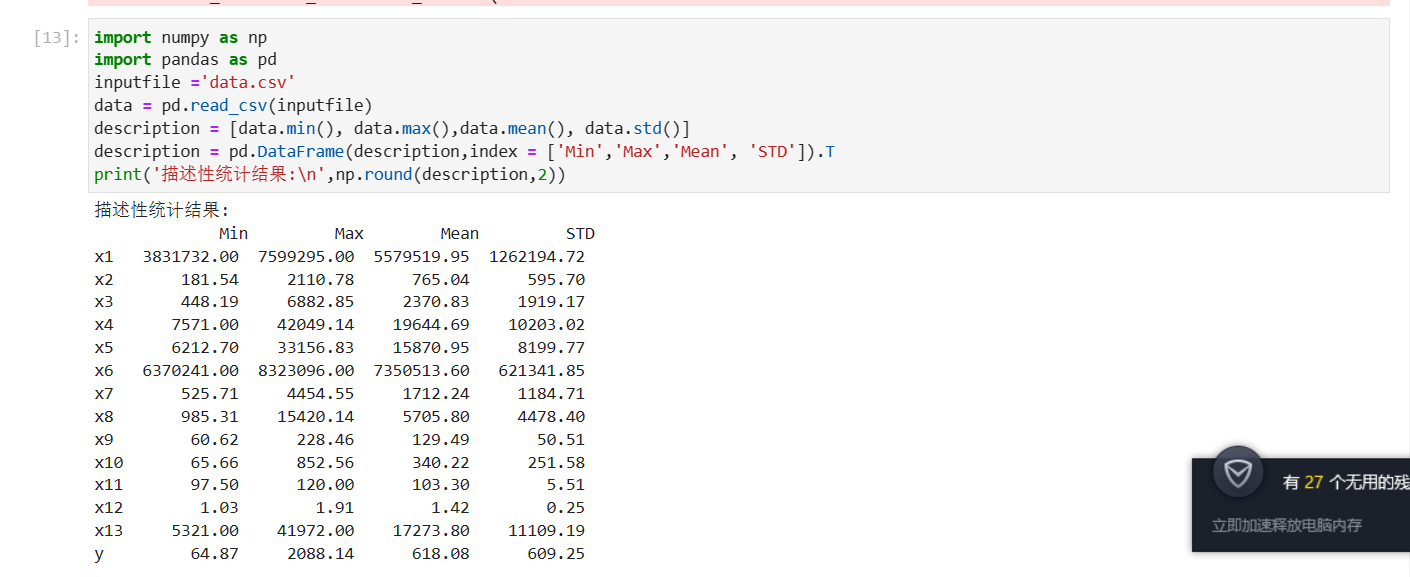This screenshot has height=577, width=1410.
Task: Click the value '228.46'
Action: 325,440
